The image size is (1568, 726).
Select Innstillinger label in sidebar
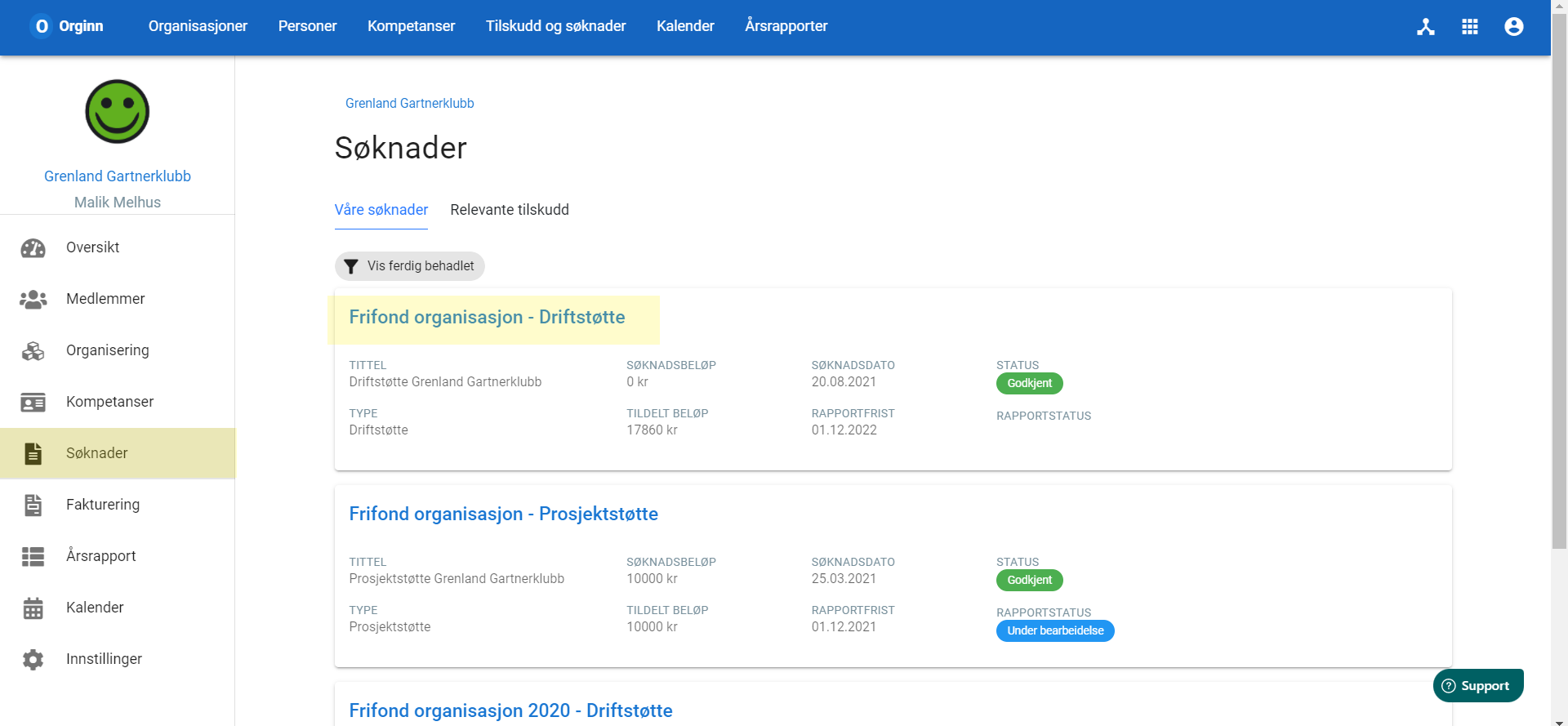click(105, 659)
